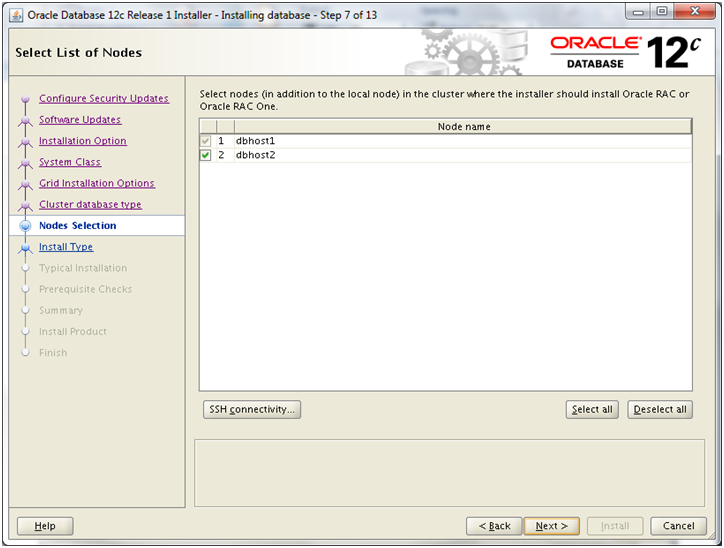Open the Configure Security Updates step
The image size is (724, 548).
coord(104,98)
